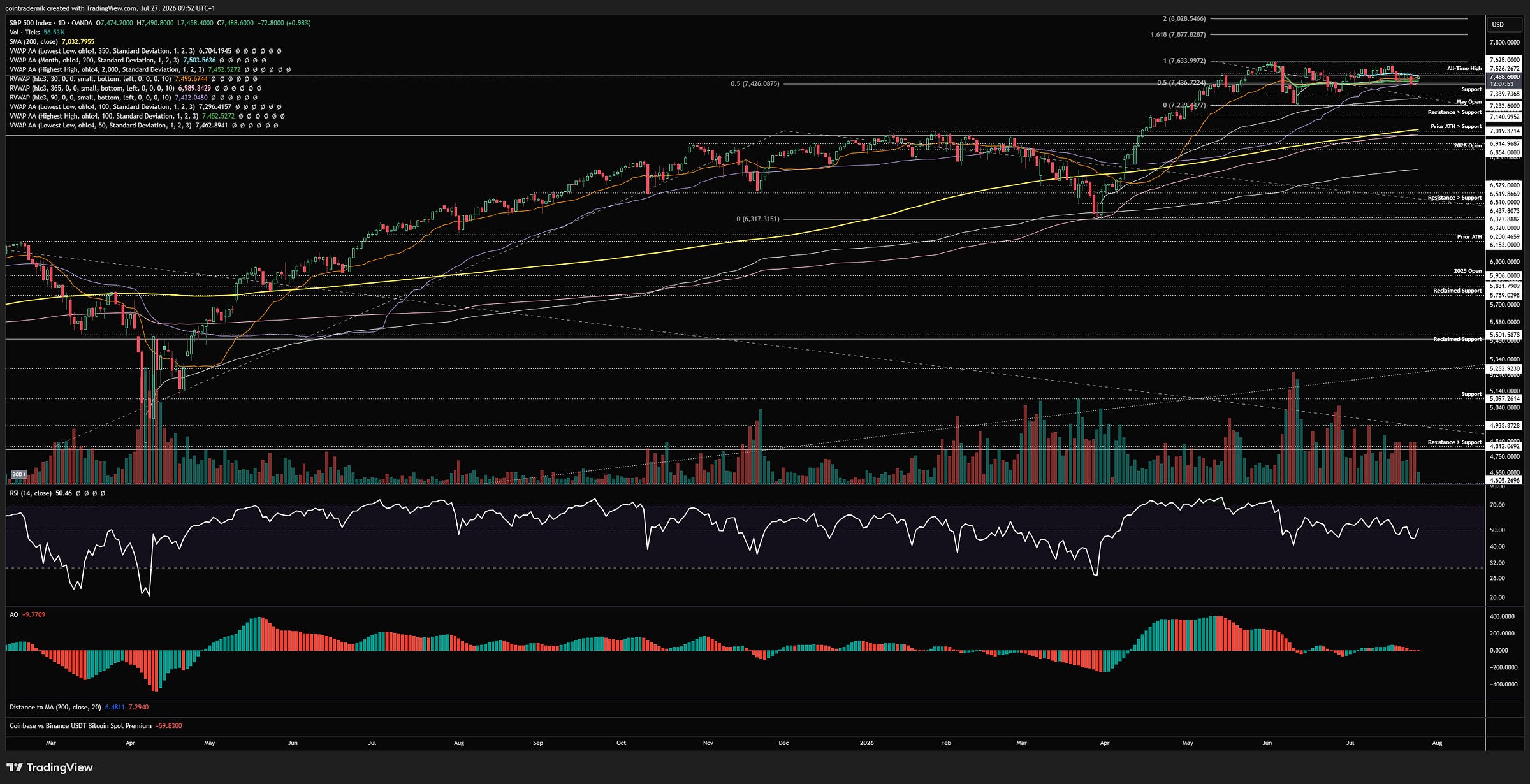Viewport: 1530px width, 784px height.
Task: Select the 7,232.6000 price axis label
Action: (1504, 106)
